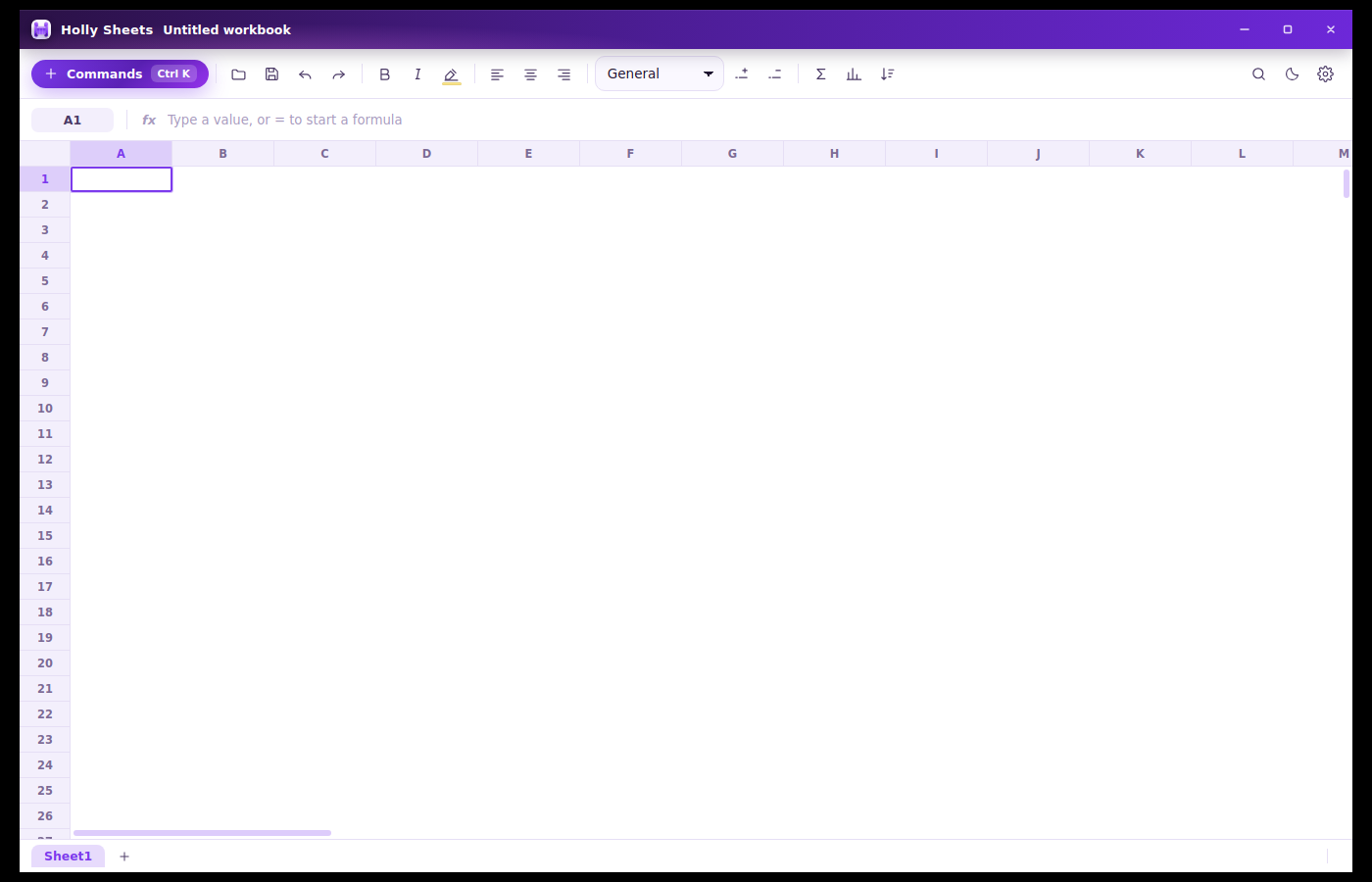The image size is (1372, 882).
Task: Increase decimal places
Action: pos(742,74)
